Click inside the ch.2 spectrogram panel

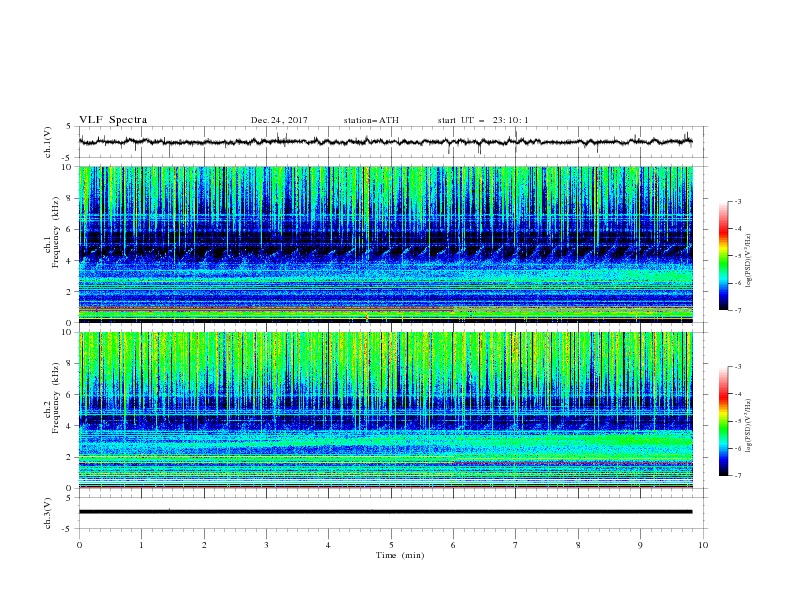click(385, 410)
